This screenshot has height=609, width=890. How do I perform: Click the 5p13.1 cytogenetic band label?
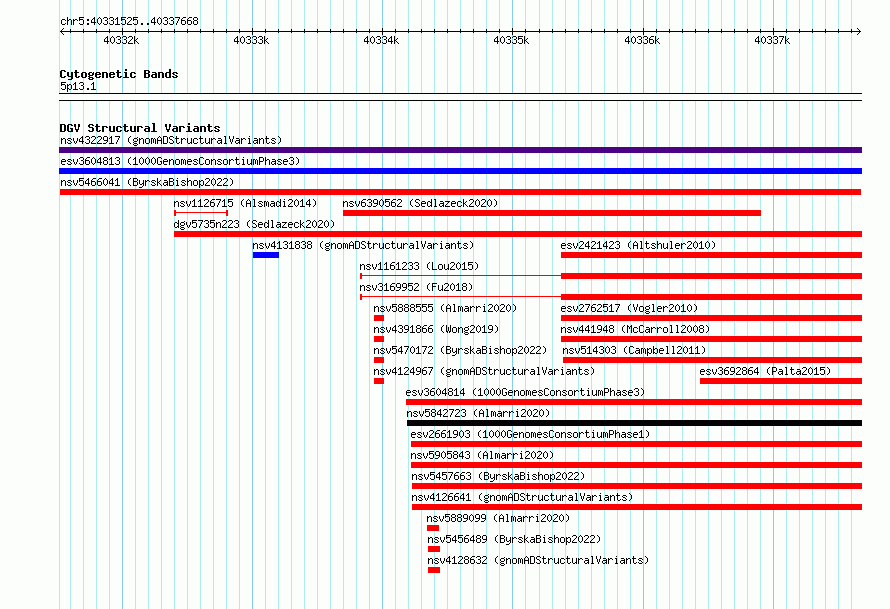(78, 86)
